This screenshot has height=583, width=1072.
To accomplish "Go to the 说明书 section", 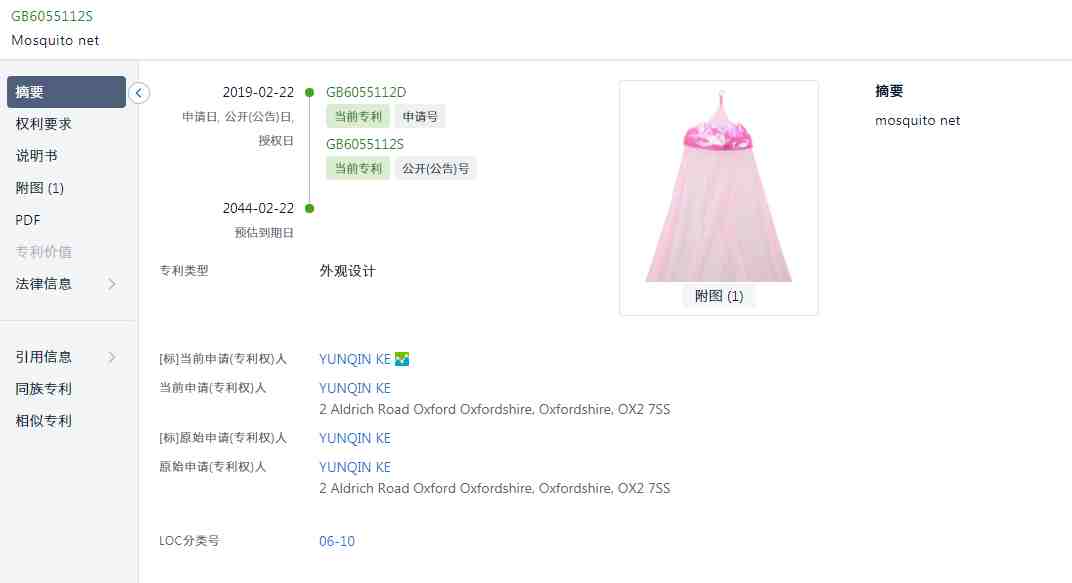I will tap(36, 156).
